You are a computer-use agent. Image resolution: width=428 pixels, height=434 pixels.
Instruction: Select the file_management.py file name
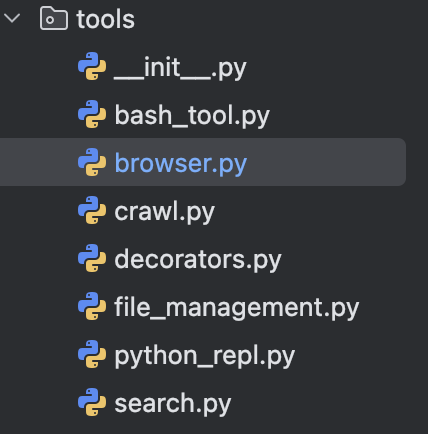coord(237,308)
